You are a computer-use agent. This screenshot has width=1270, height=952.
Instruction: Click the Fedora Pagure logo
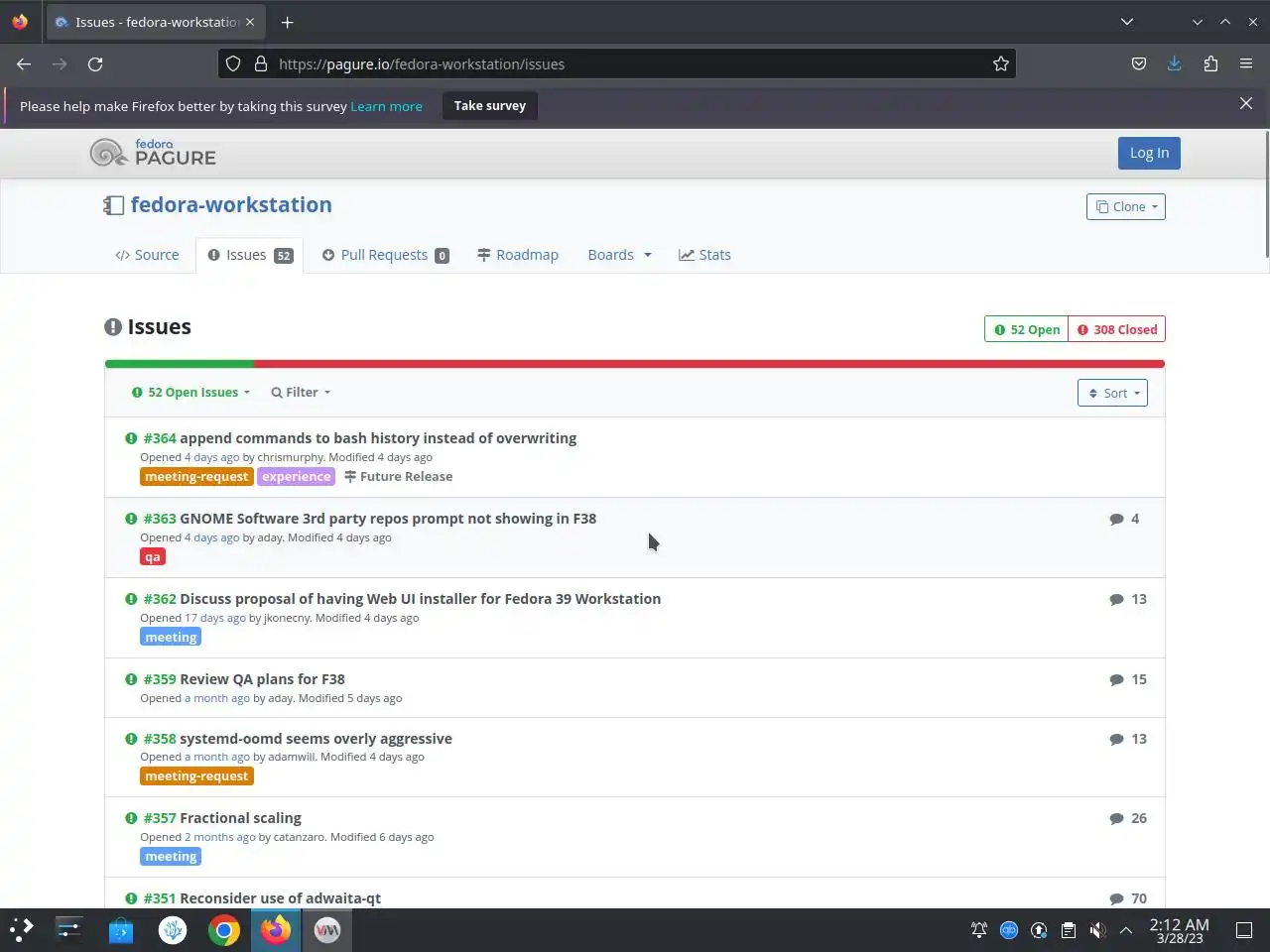153,153
